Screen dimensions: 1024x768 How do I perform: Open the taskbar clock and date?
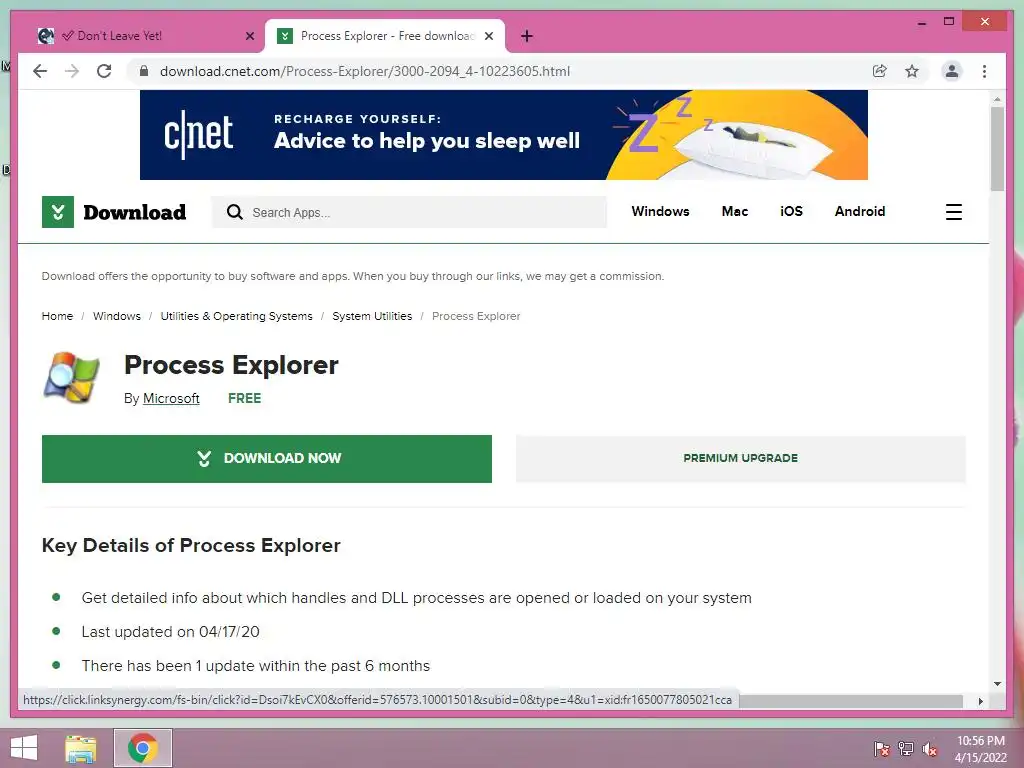coord(980,749)
